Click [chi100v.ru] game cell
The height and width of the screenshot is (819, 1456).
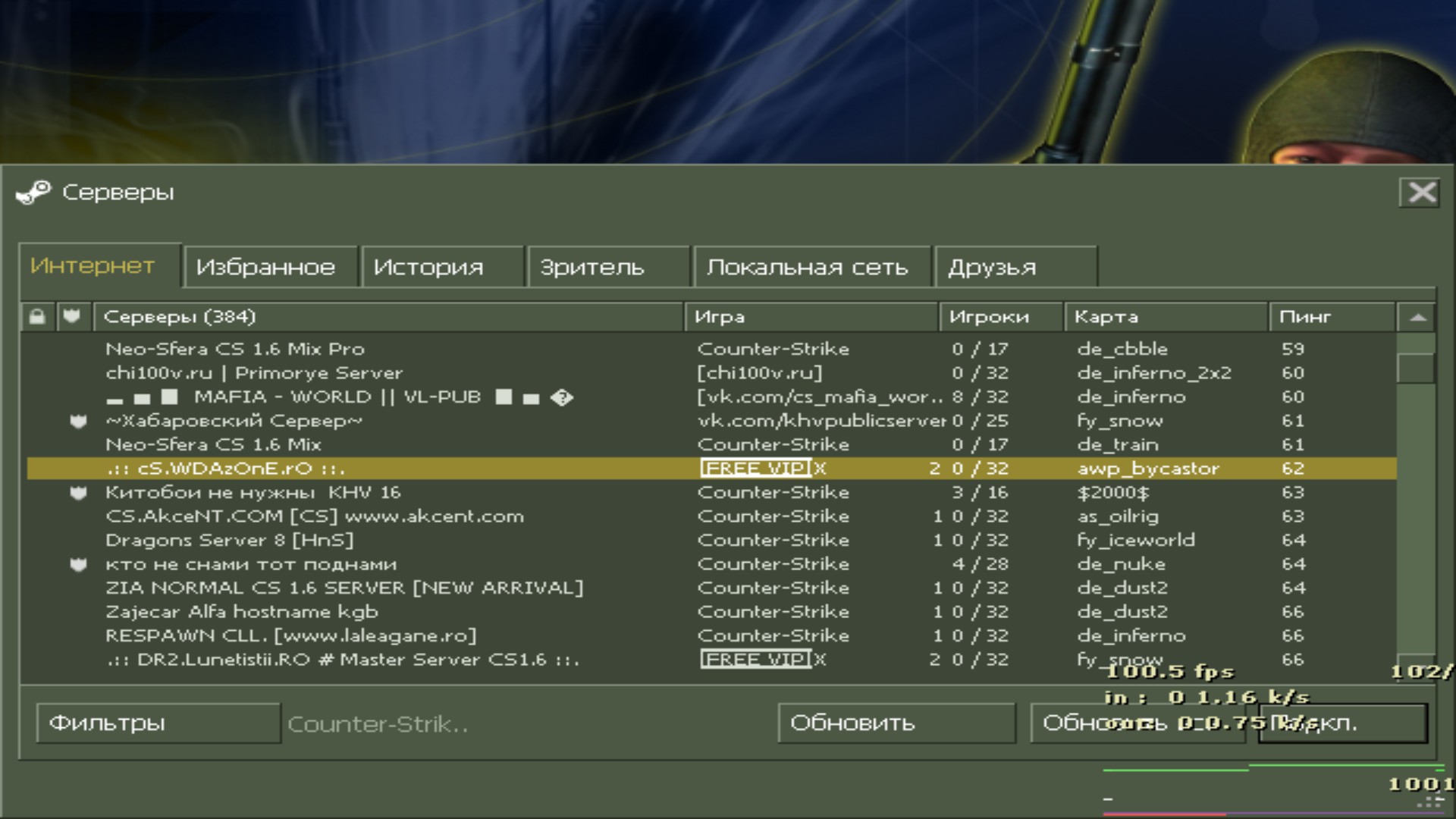coord(760,373)
